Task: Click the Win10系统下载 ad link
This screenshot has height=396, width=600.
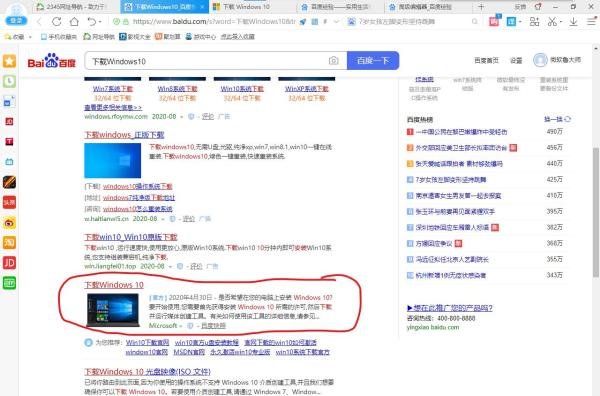Action: click(242, 89)
